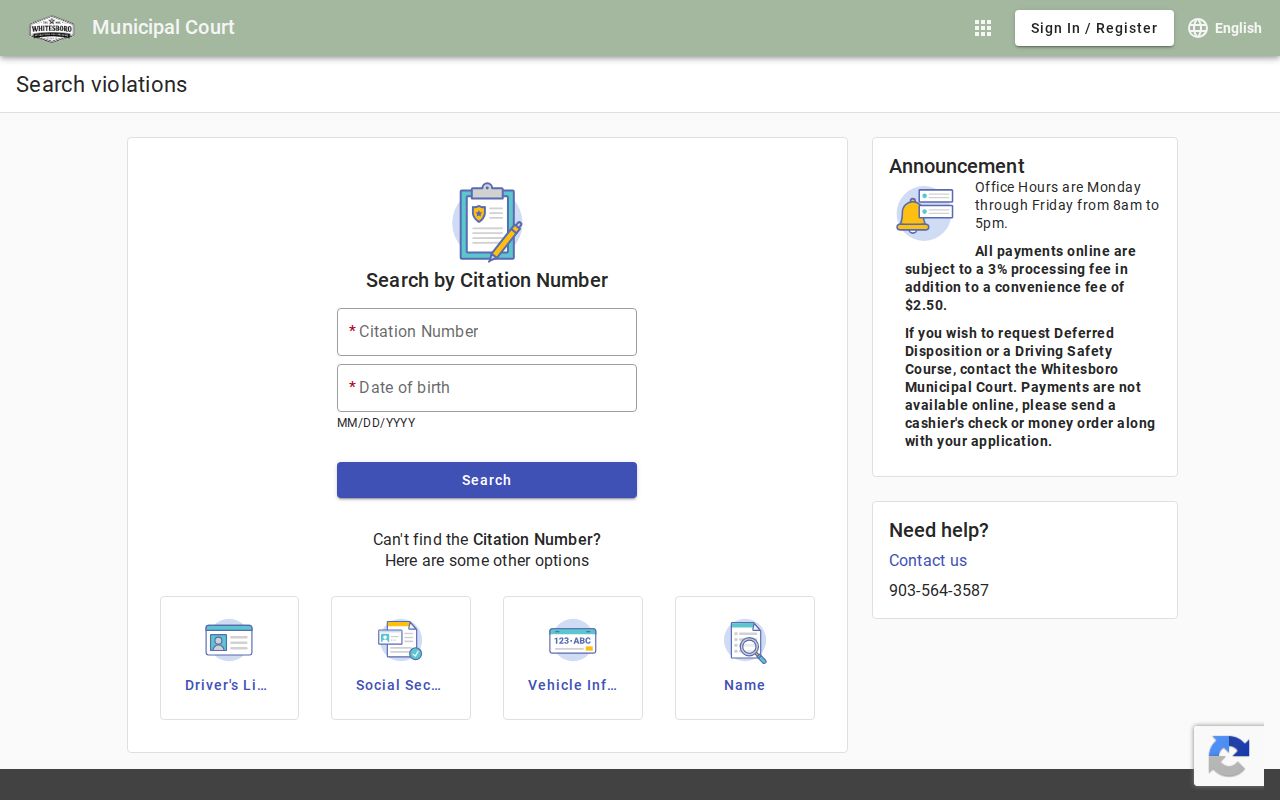Screen dimensions: 1280x800
Task: Click the announcement bell icon
Action: [x=923, y=213]
